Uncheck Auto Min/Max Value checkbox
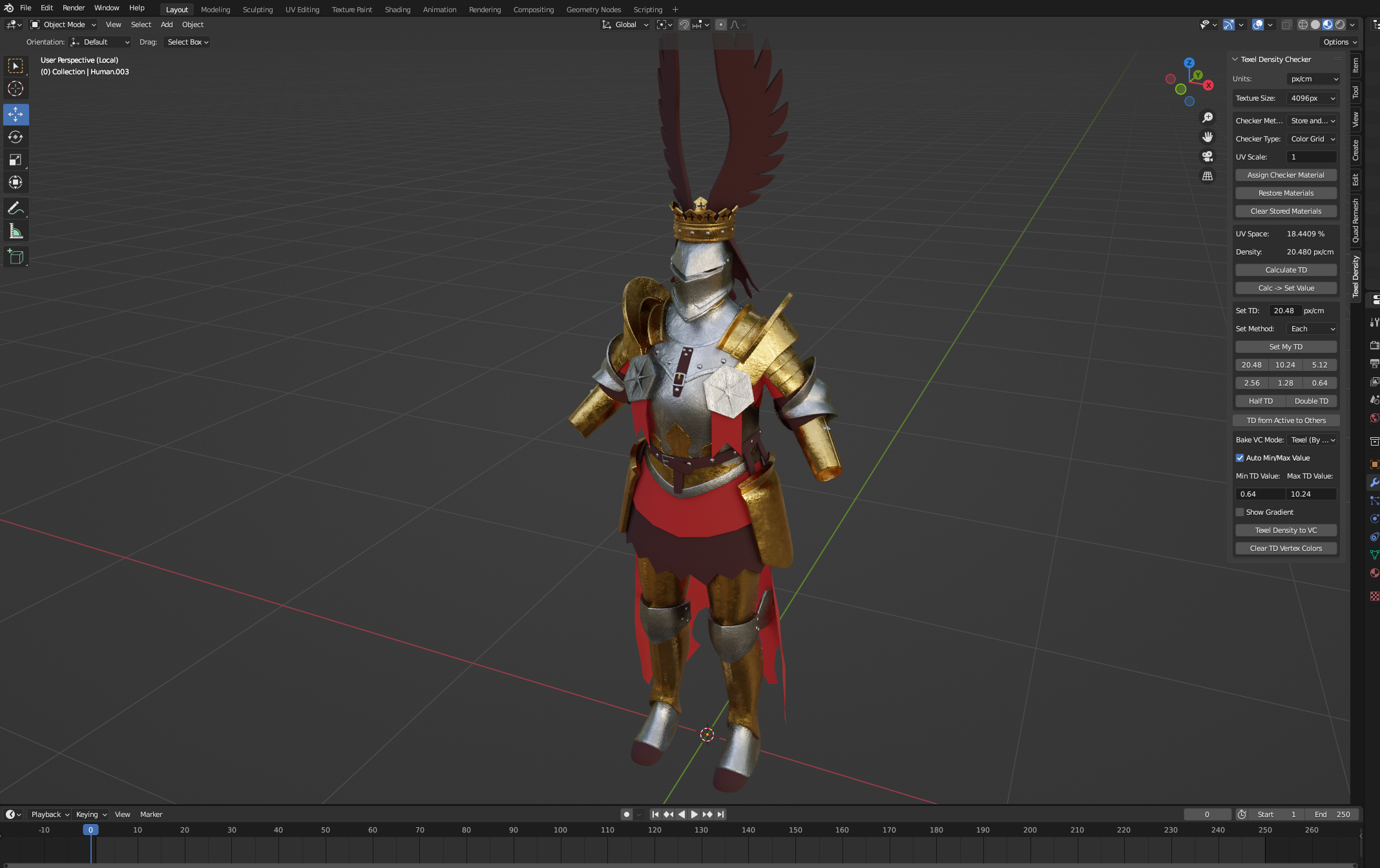1380x868 pixels. (1240, 458)
